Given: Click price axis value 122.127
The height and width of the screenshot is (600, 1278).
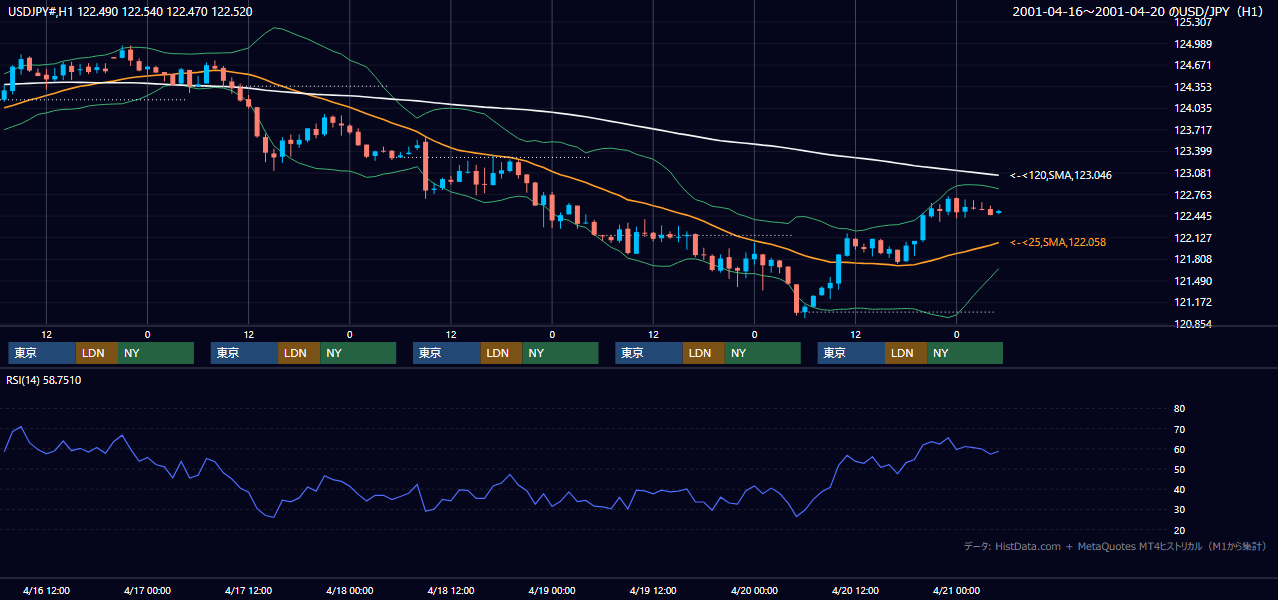Looking at the screenshot, I should coord(1193,238).
